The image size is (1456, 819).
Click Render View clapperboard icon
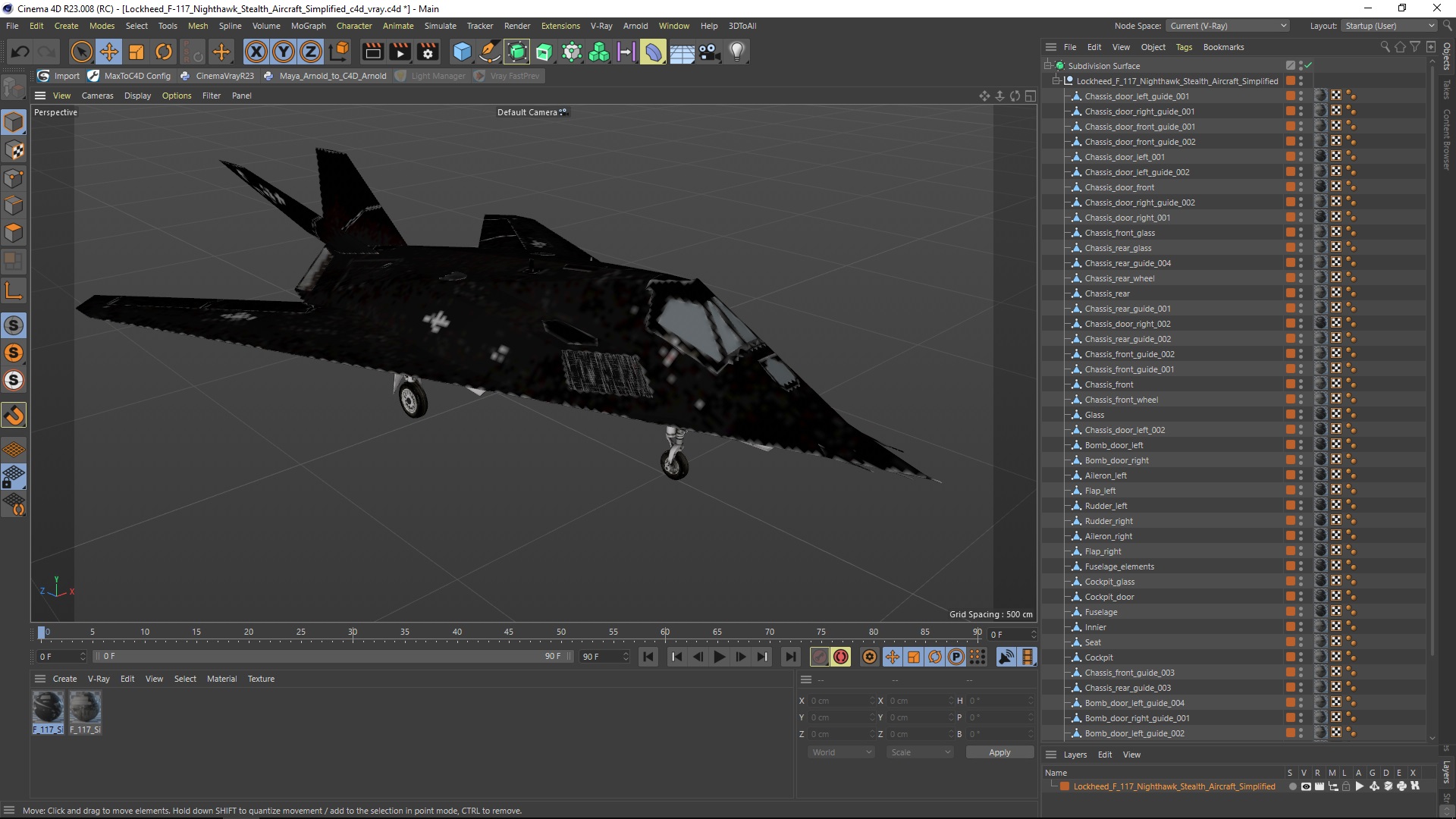pyautogui.click(x=372, y=52)
